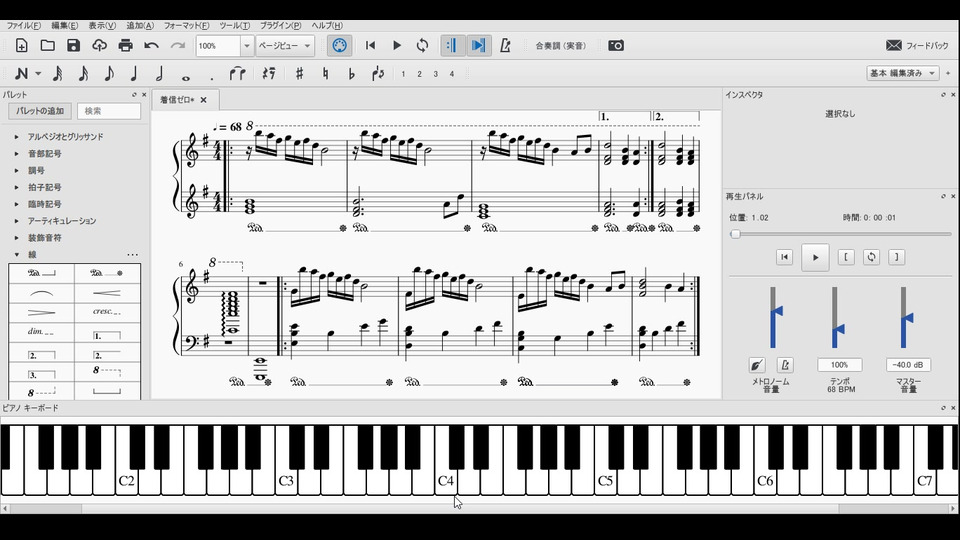This screenshot has height=540, width=960.
Task: Click the image capture camera icon
Action: [x=616, y=46]
